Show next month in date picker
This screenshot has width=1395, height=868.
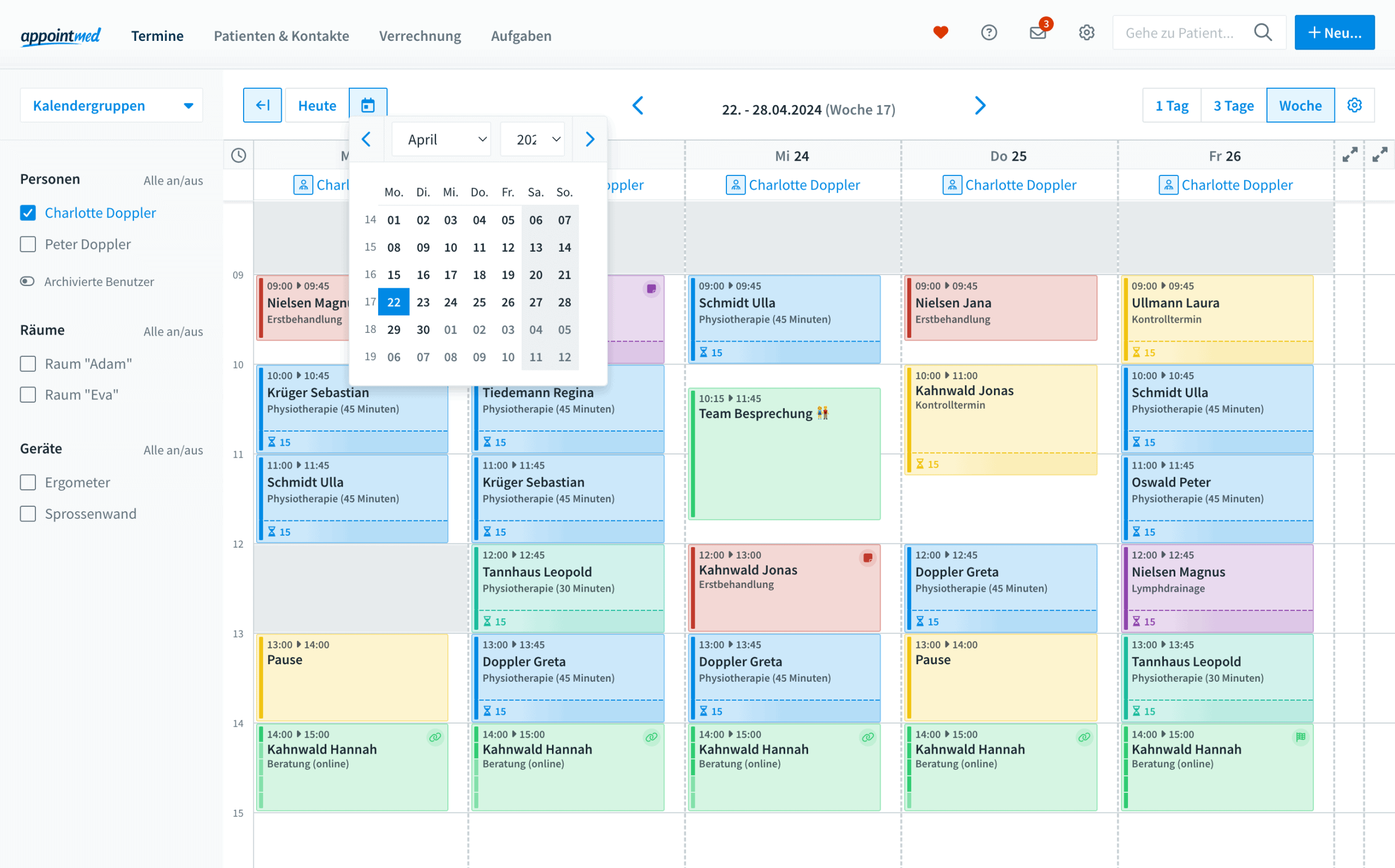point(590,139)
